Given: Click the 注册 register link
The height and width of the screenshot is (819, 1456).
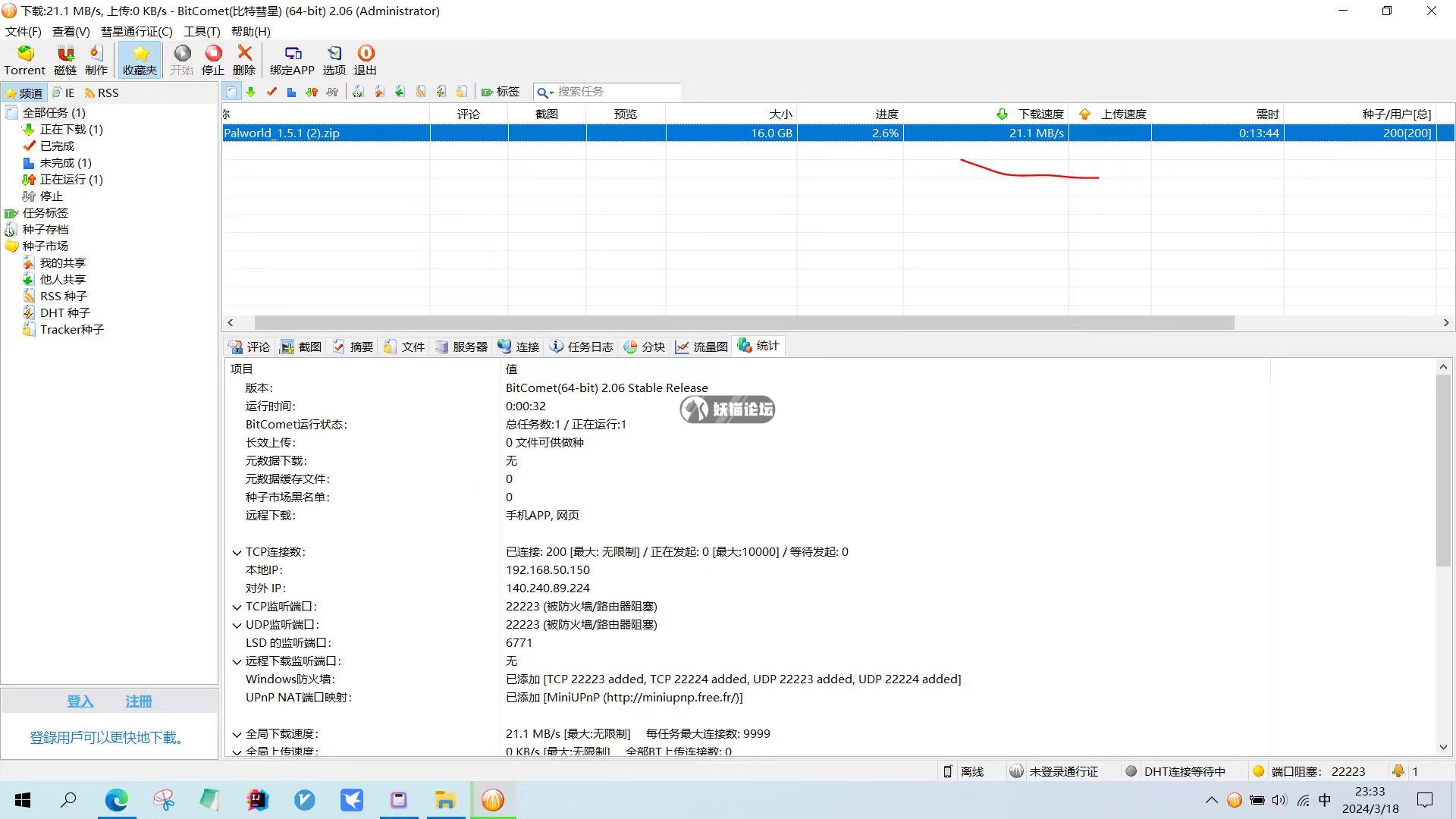Looking at the screenshot, I should pos(139,701).
